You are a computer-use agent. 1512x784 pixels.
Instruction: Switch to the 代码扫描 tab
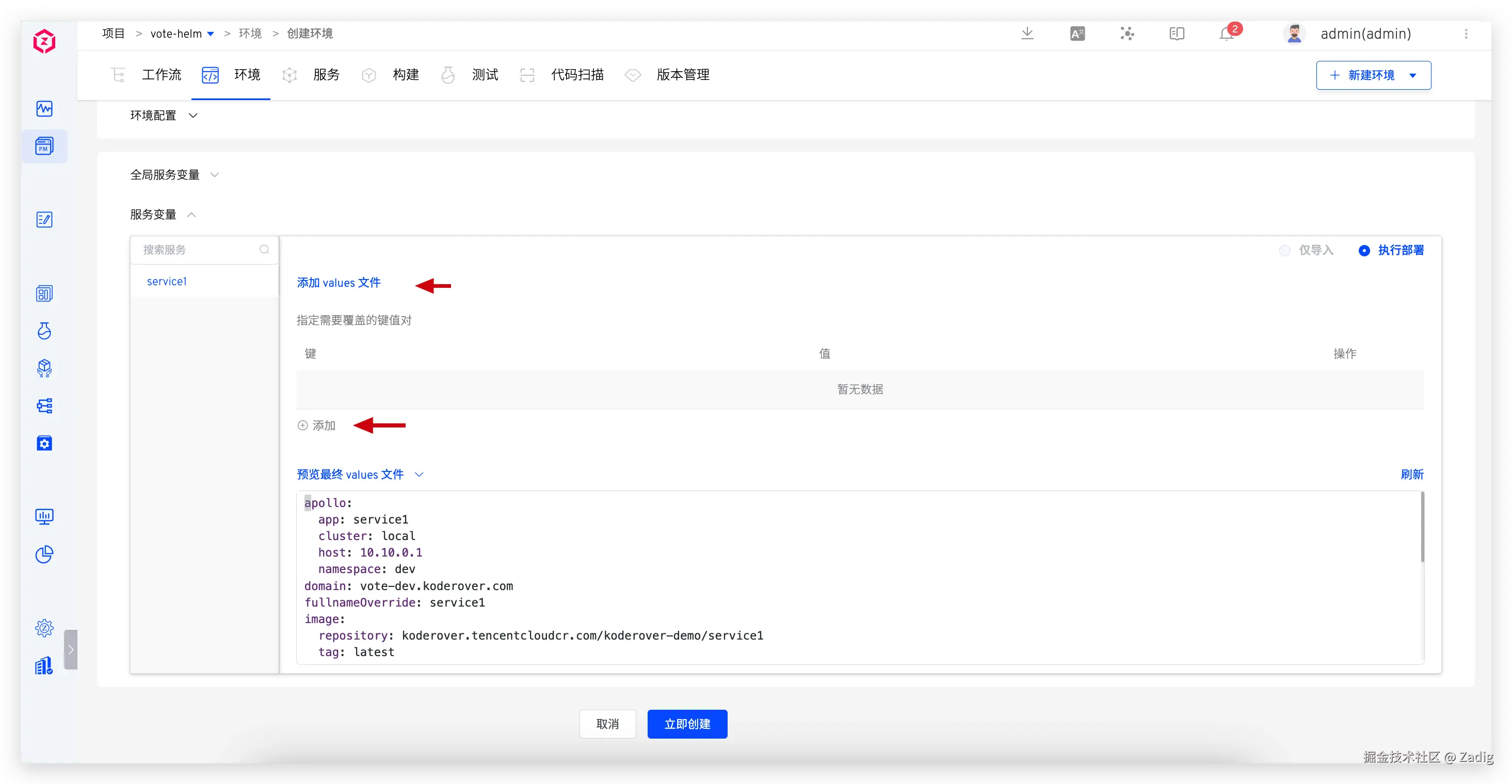point(576,74)
